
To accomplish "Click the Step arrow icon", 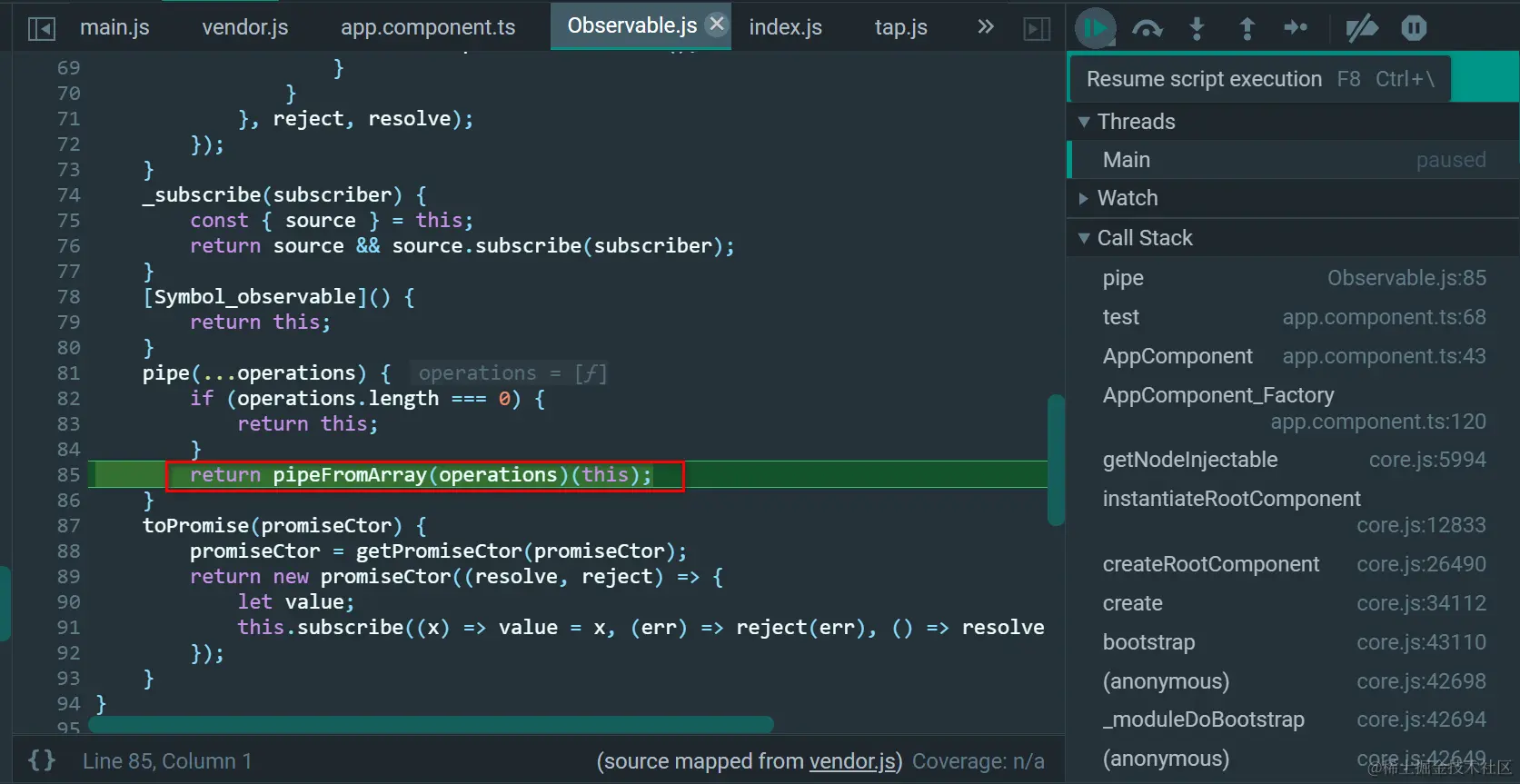I will click(1296, 28).
